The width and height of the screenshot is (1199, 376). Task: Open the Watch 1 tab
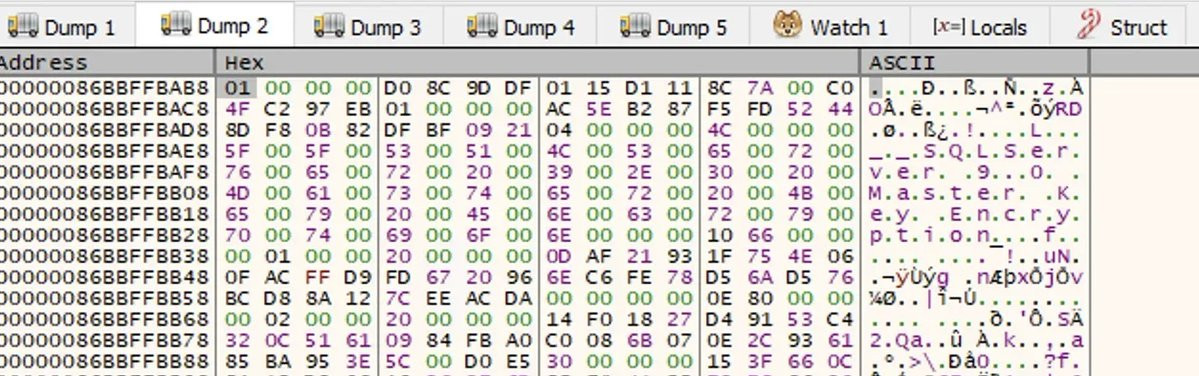pyautogui.click(x=830, y=28)
